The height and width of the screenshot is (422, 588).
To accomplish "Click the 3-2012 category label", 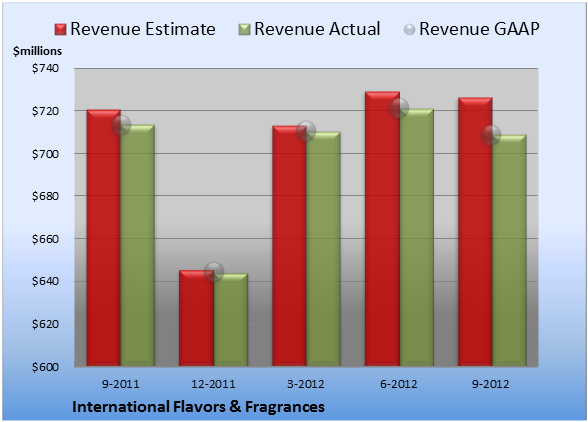I will click(x=306, y=384).
